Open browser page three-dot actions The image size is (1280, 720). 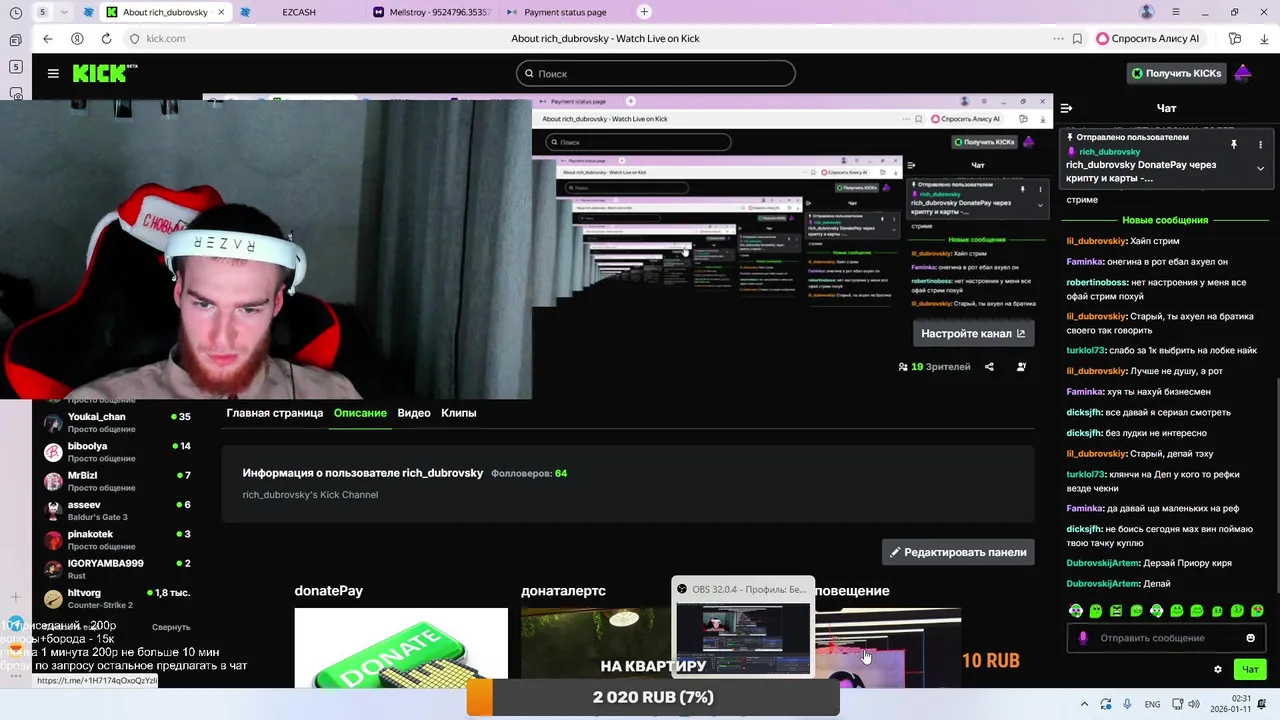point(1058,39)
